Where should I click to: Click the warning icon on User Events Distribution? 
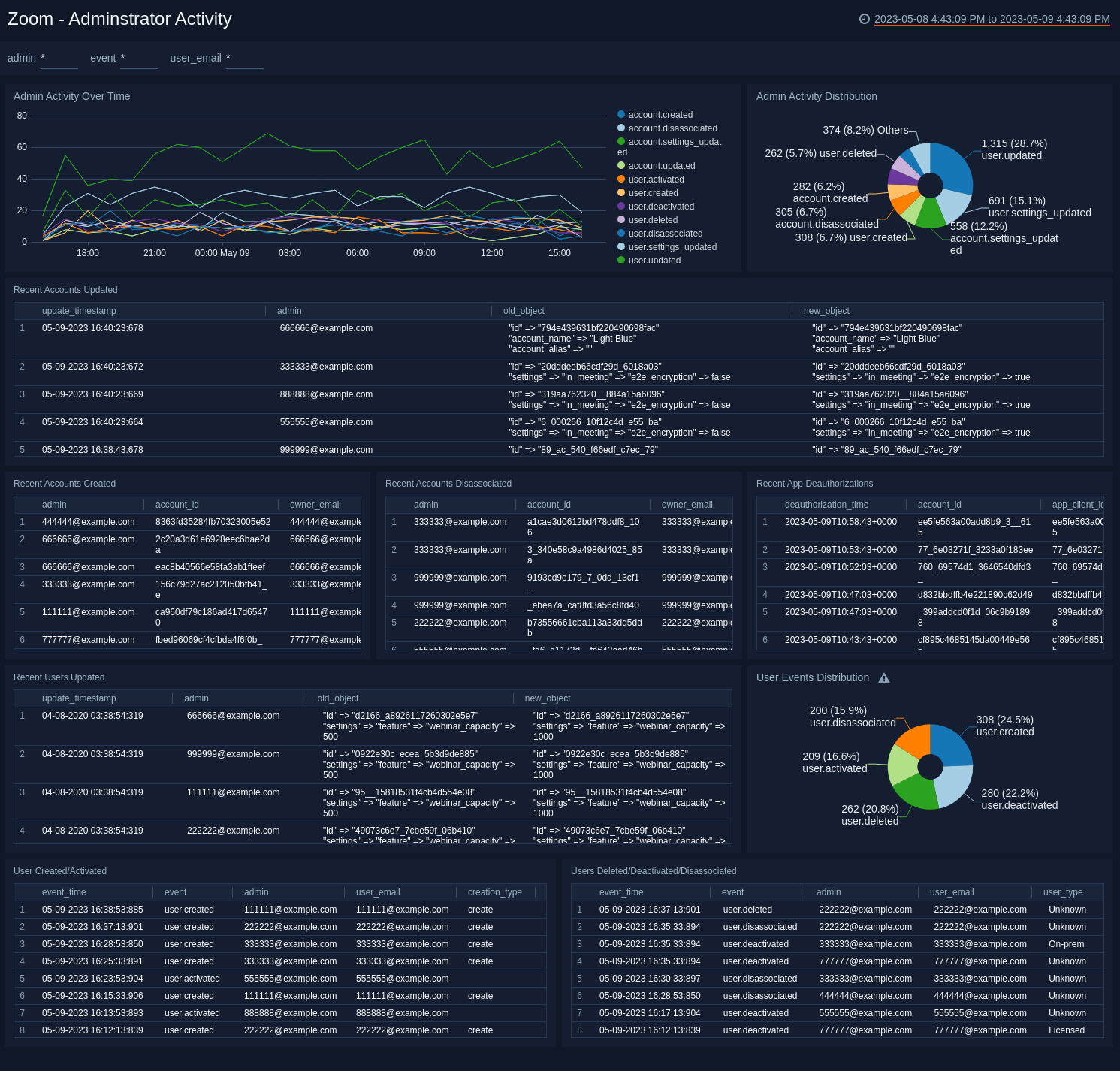coord(884,677)
